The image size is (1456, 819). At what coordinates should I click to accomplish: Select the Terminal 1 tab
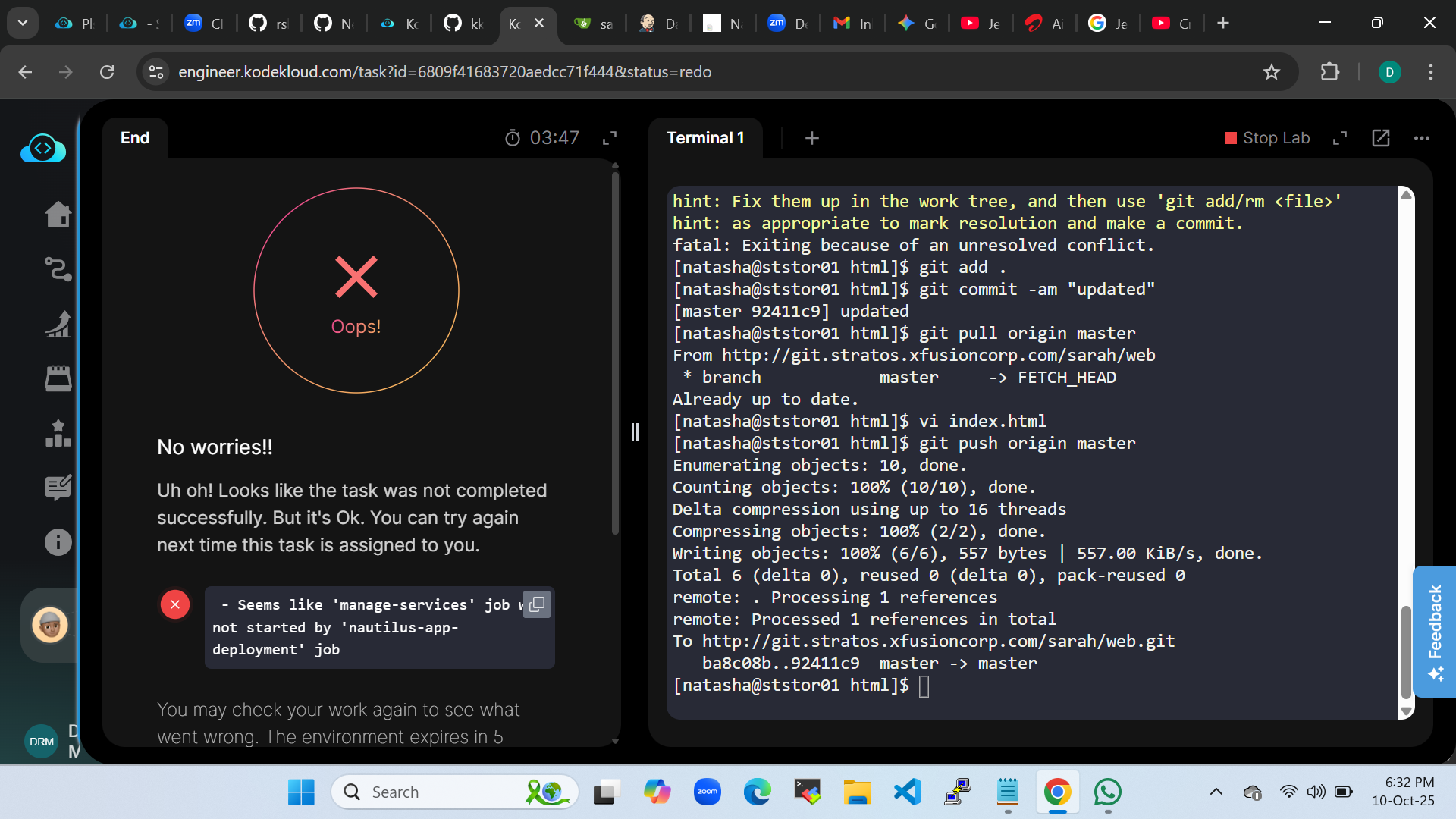pos(704,138)
